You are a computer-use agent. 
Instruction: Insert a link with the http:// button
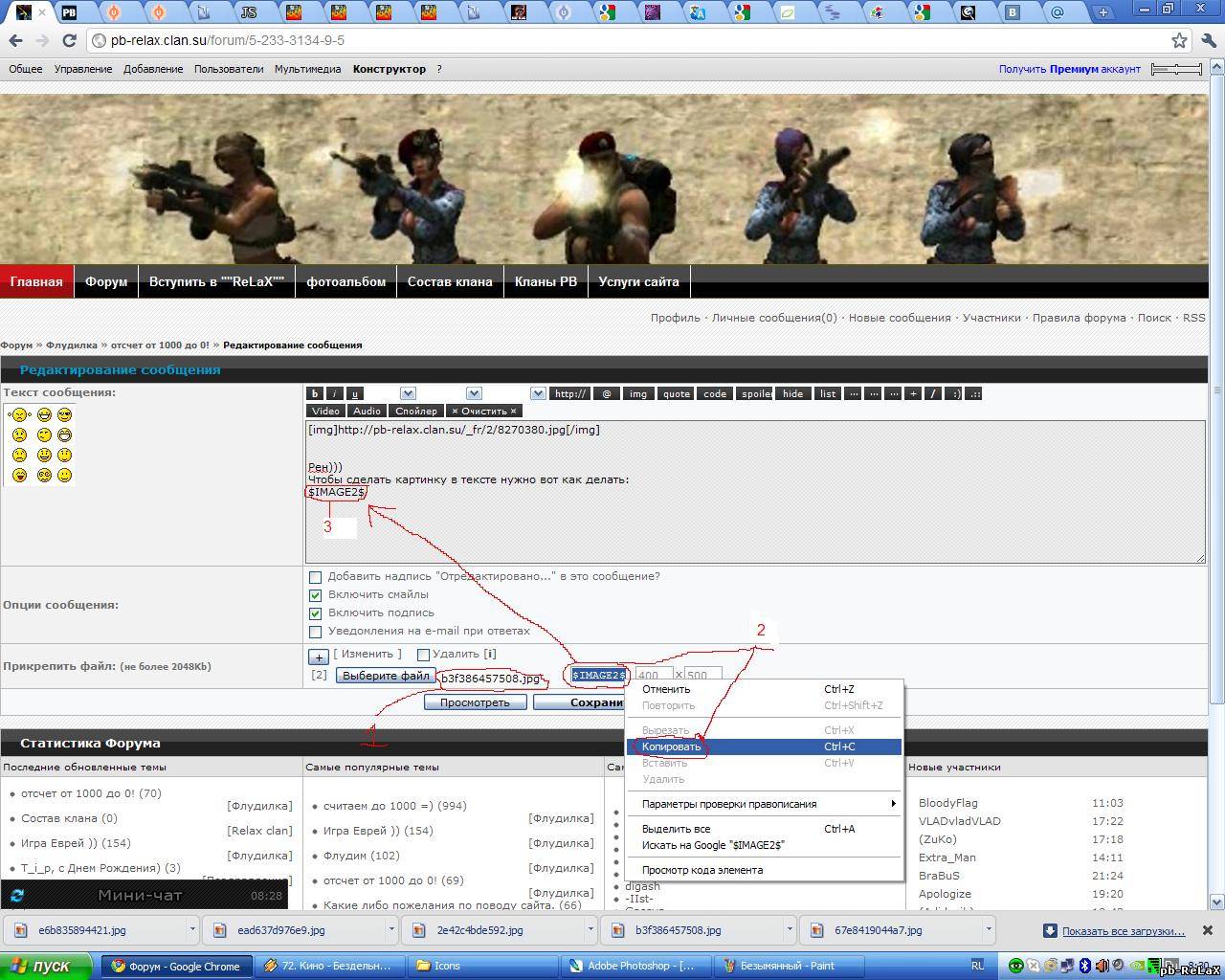coord(569,393)
